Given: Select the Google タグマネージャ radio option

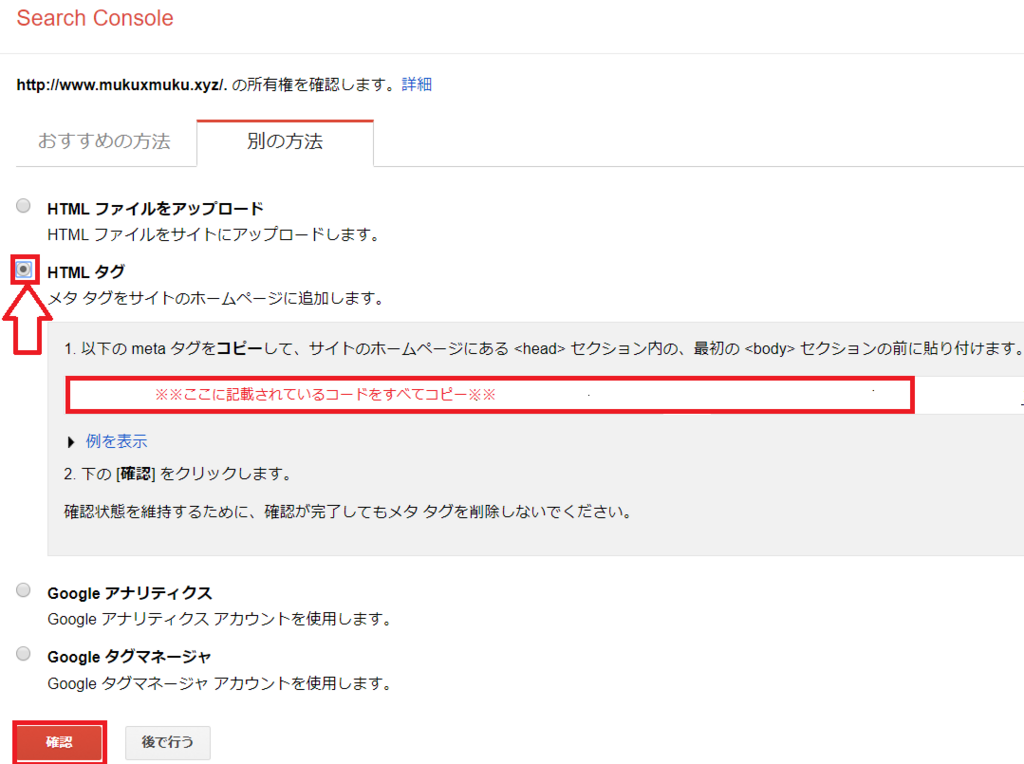Looking at the screenshot, I should point(24,654).
